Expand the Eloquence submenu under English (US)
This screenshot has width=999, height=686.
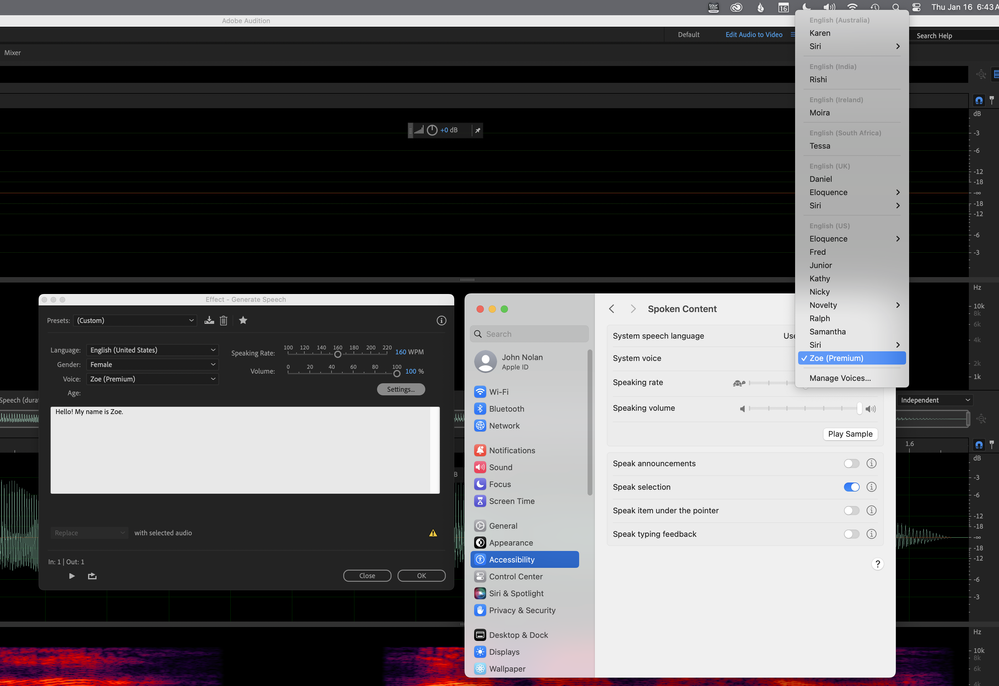click(852, 239)
